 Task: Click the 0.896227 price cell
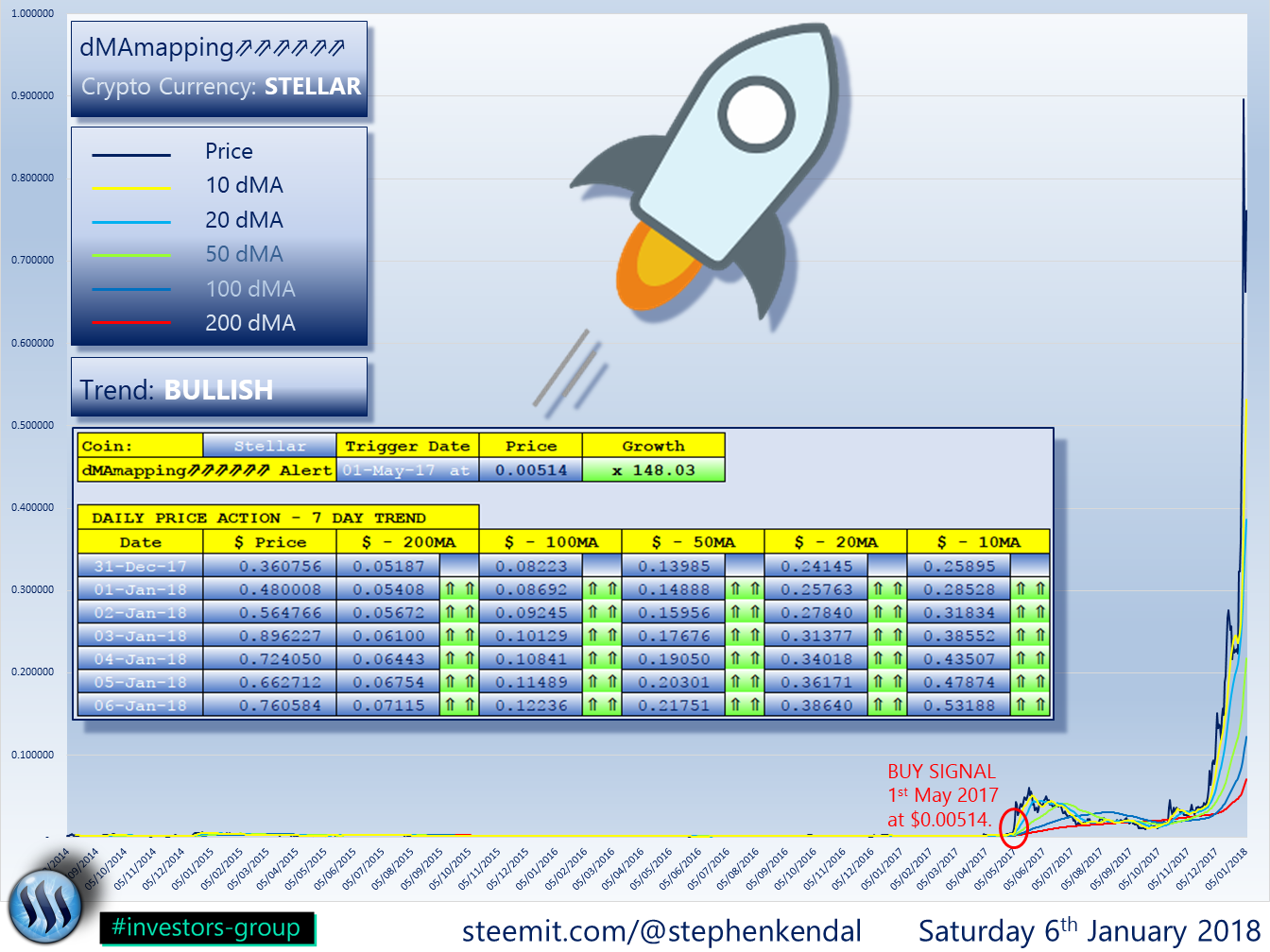point(269,636)
